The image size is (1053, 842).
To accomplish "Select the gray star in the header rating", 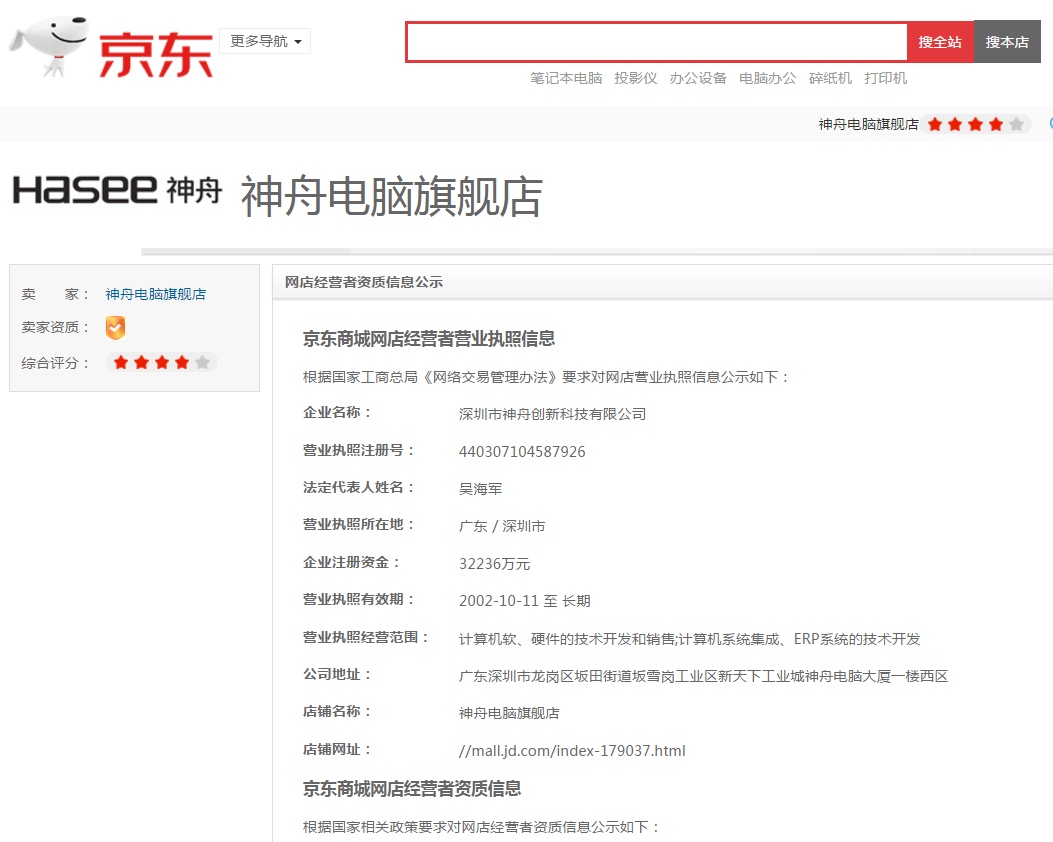I will click(1018, 123).
